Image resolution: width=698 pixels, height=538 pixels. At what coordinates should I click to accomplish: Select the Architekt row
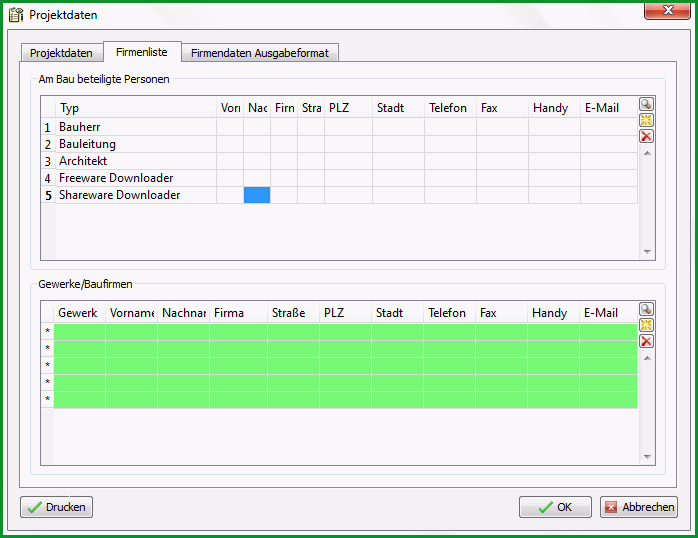pyautogui.click(x=339, y=161)
